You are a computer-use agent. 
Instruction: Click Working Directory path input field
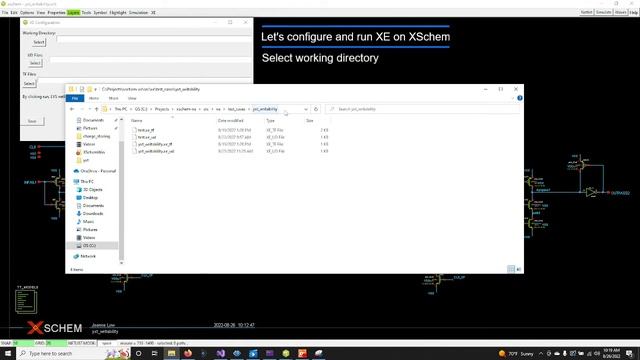(x=154, y=39)
